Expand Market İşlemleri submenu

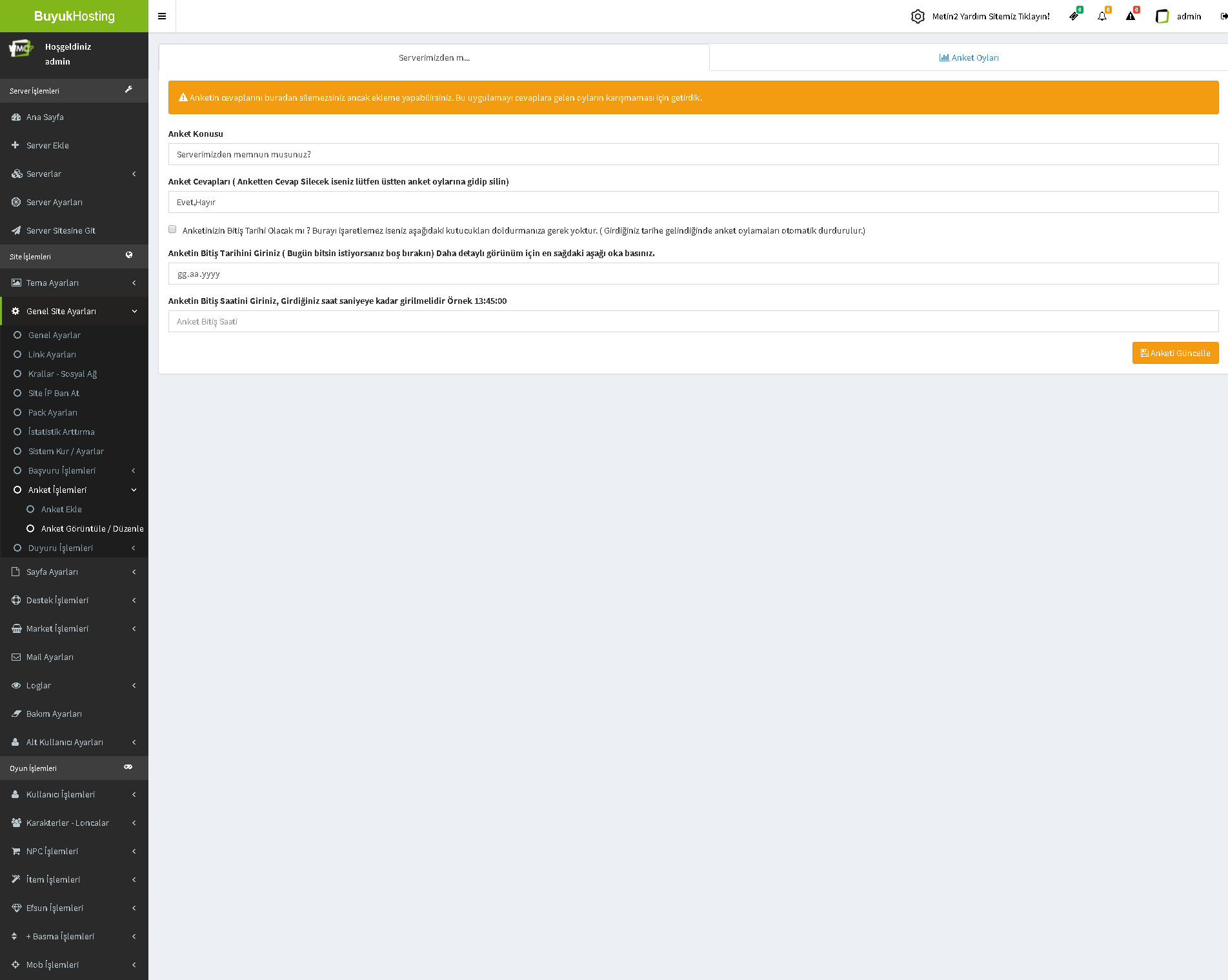pyautogui.click(x=74, y=628)
